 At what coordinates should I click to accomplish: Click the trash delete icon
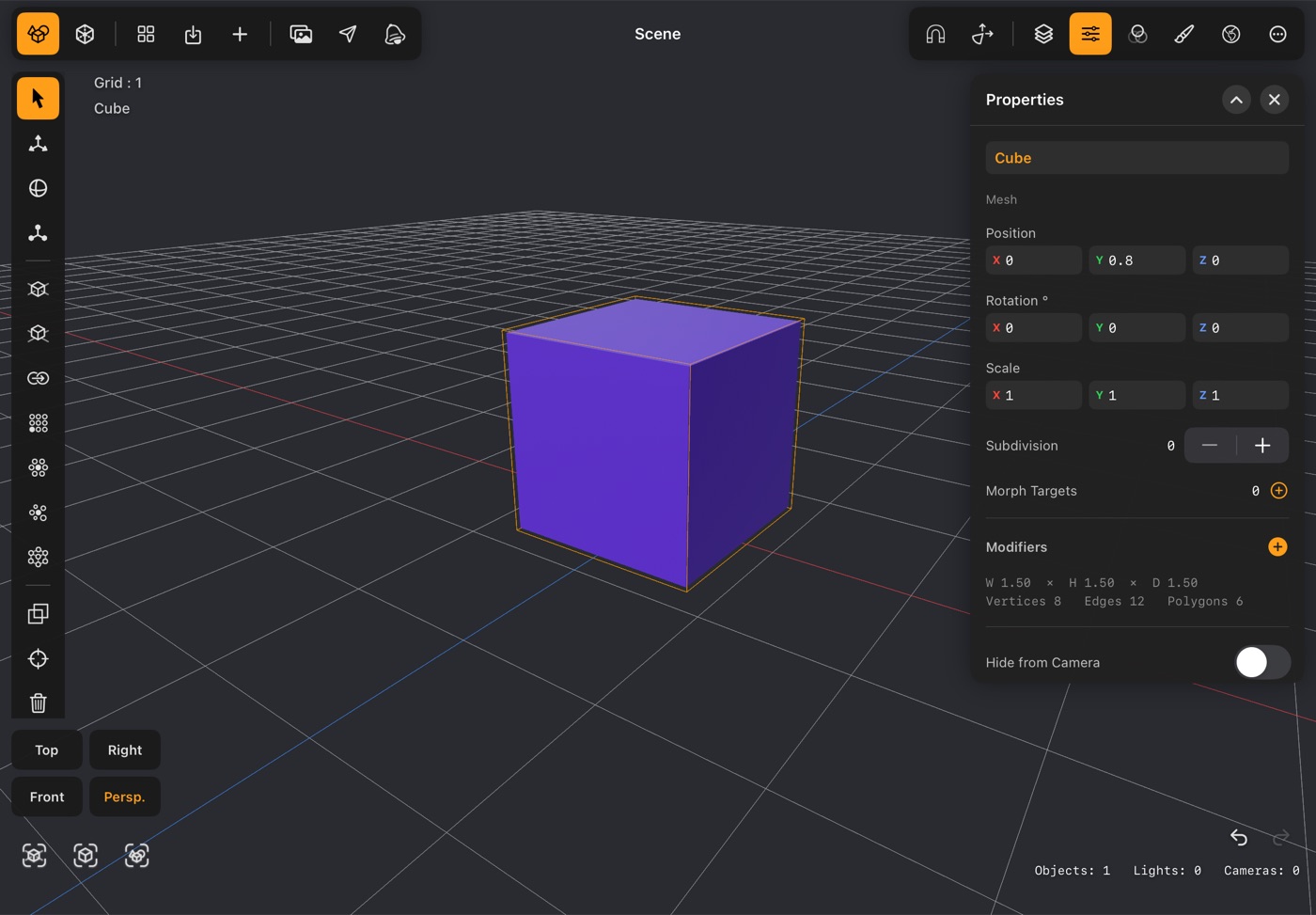click(38, 703)
